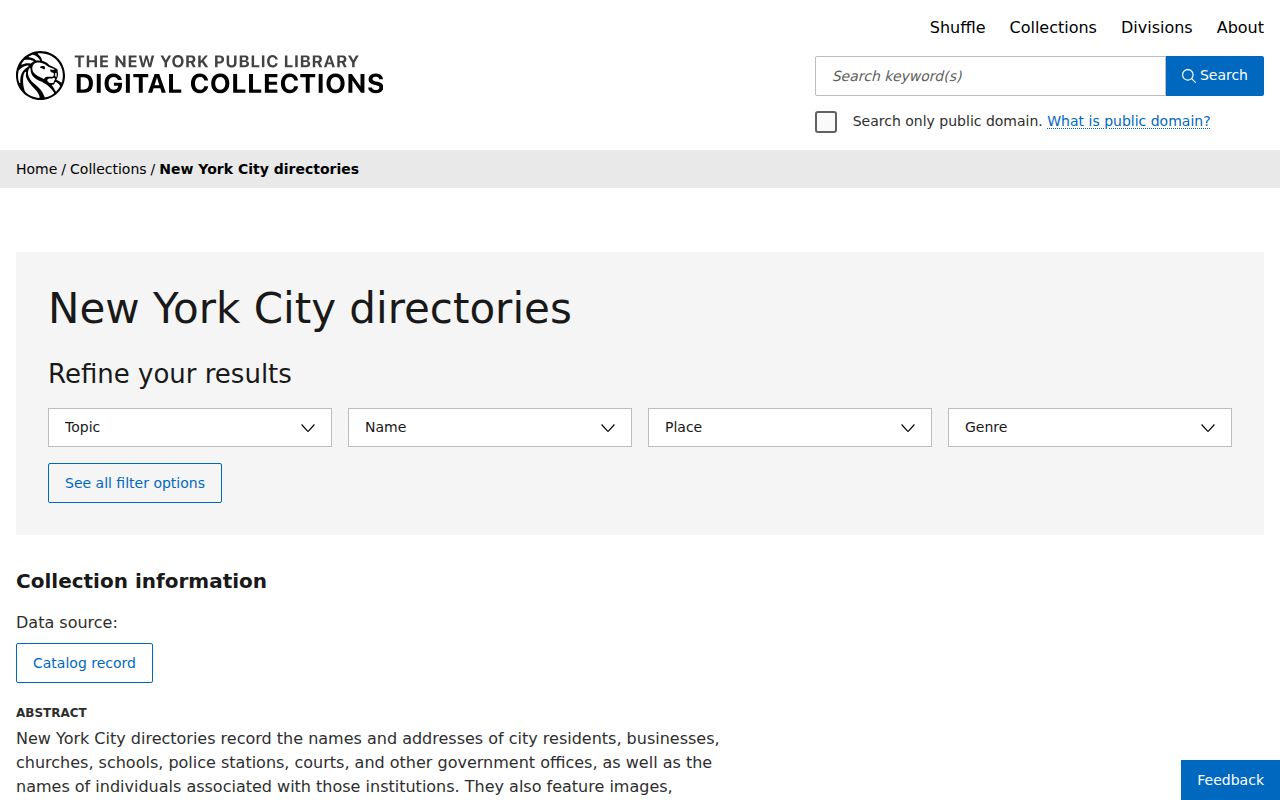Go to Collections in top navigation
The width and height of the screenshot is (1280, 800).
1053,28
